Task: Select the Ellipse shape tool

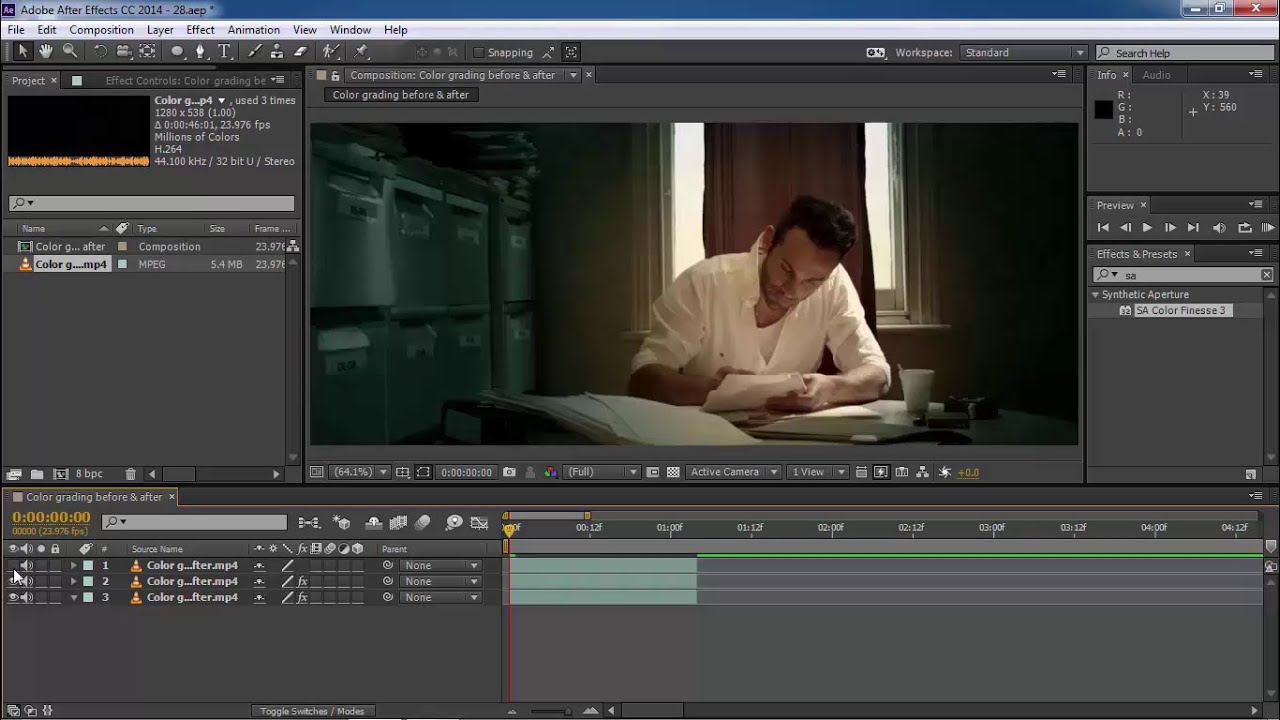Action: (177, 52)
